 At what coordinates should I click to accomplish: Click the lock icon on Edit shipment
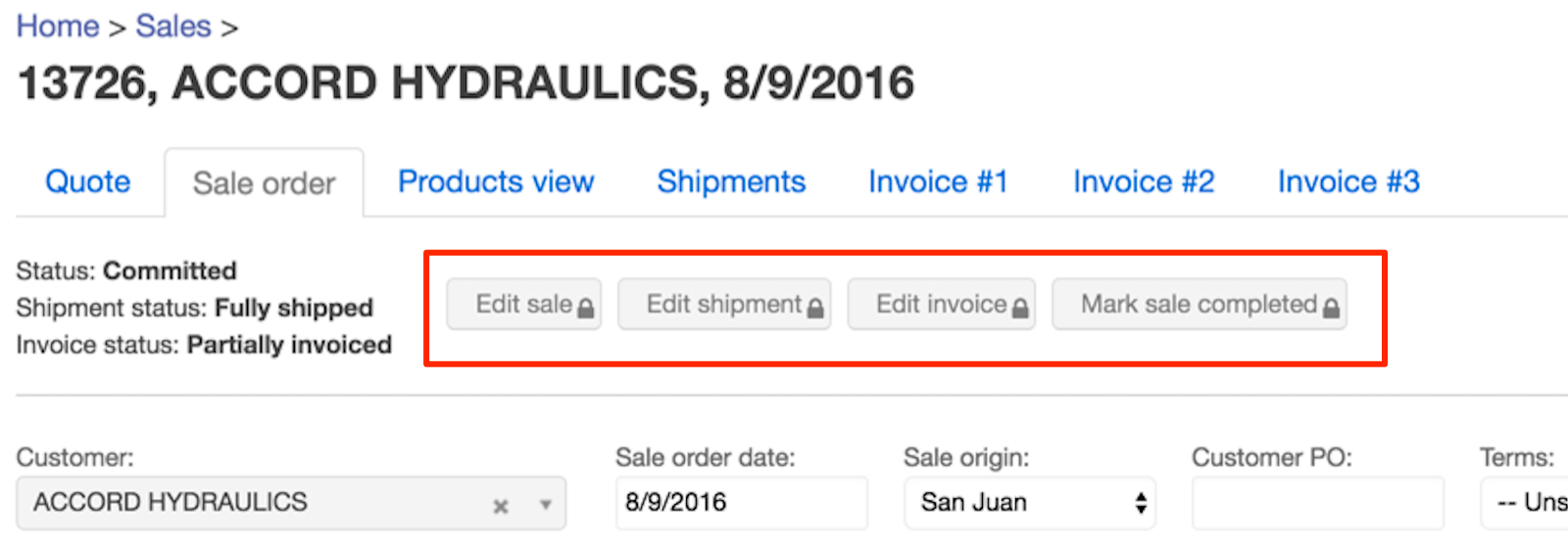click(x=815, y=308)
